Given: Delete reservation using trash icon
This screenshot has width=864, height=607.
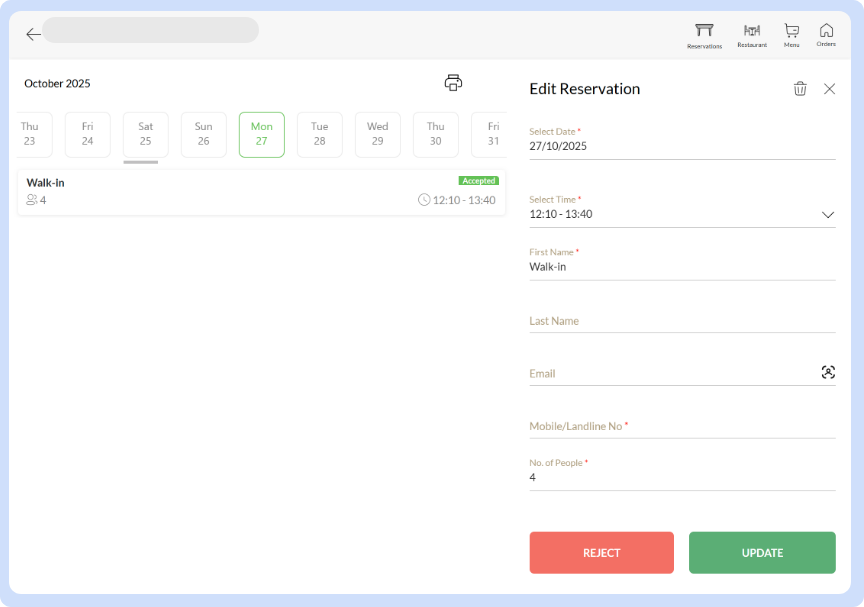Looking at the screenshot, I should 800,89.
